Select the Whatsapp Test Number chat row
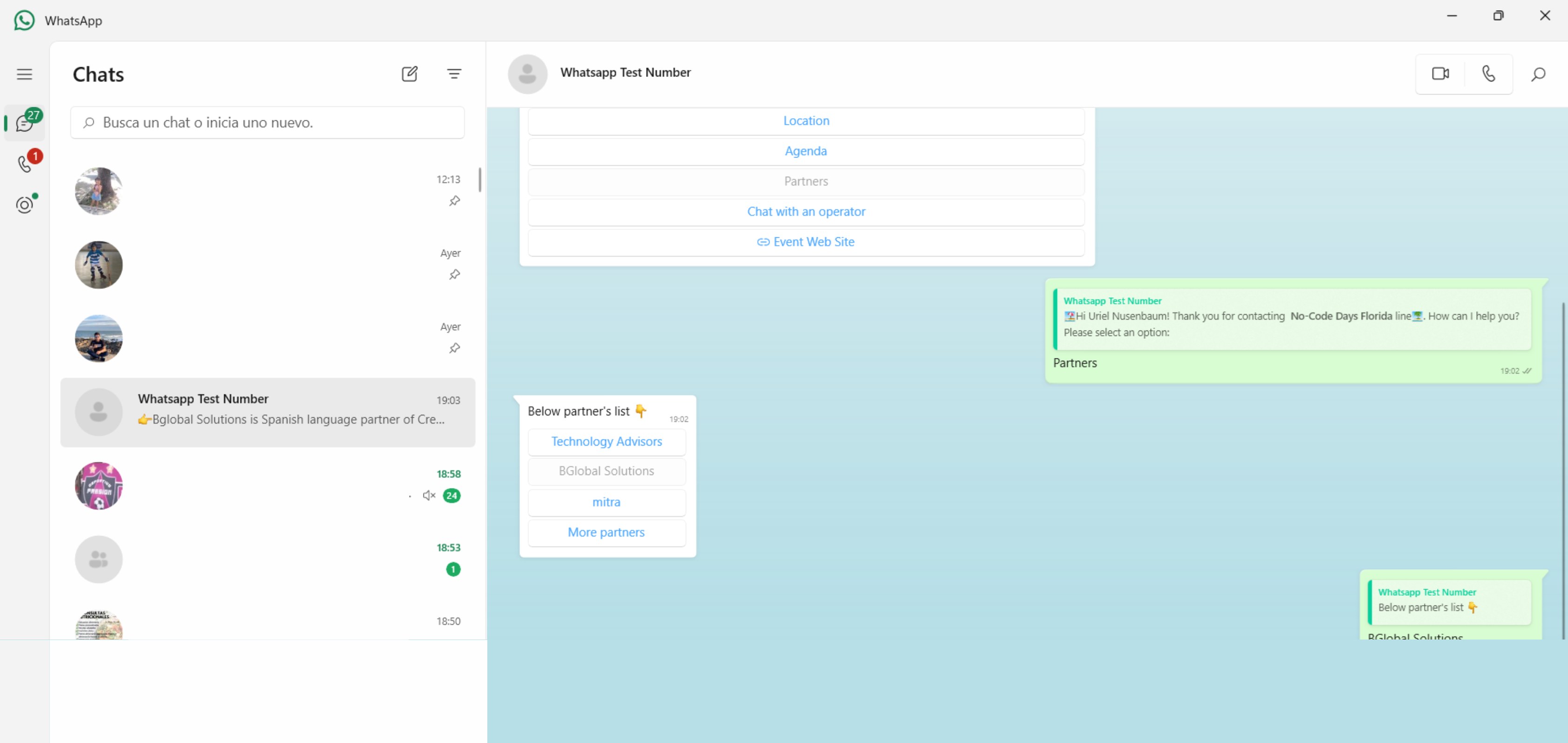Image resolution: width=1568 pixels, height=743 pixels. point(268,413)
